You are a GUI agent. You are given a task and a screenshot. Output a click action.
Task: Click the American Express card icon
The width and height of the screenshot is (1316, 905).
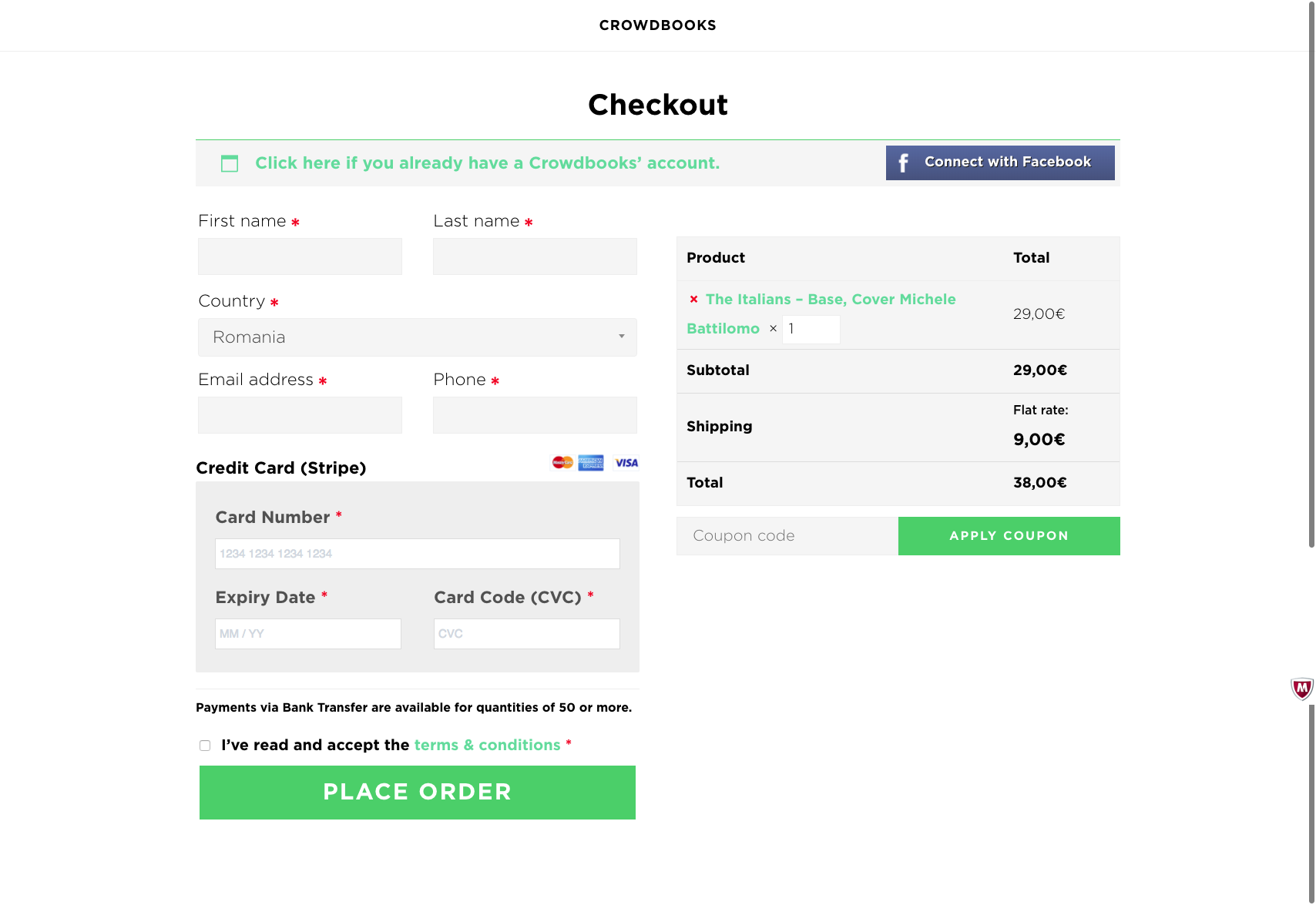591,462
